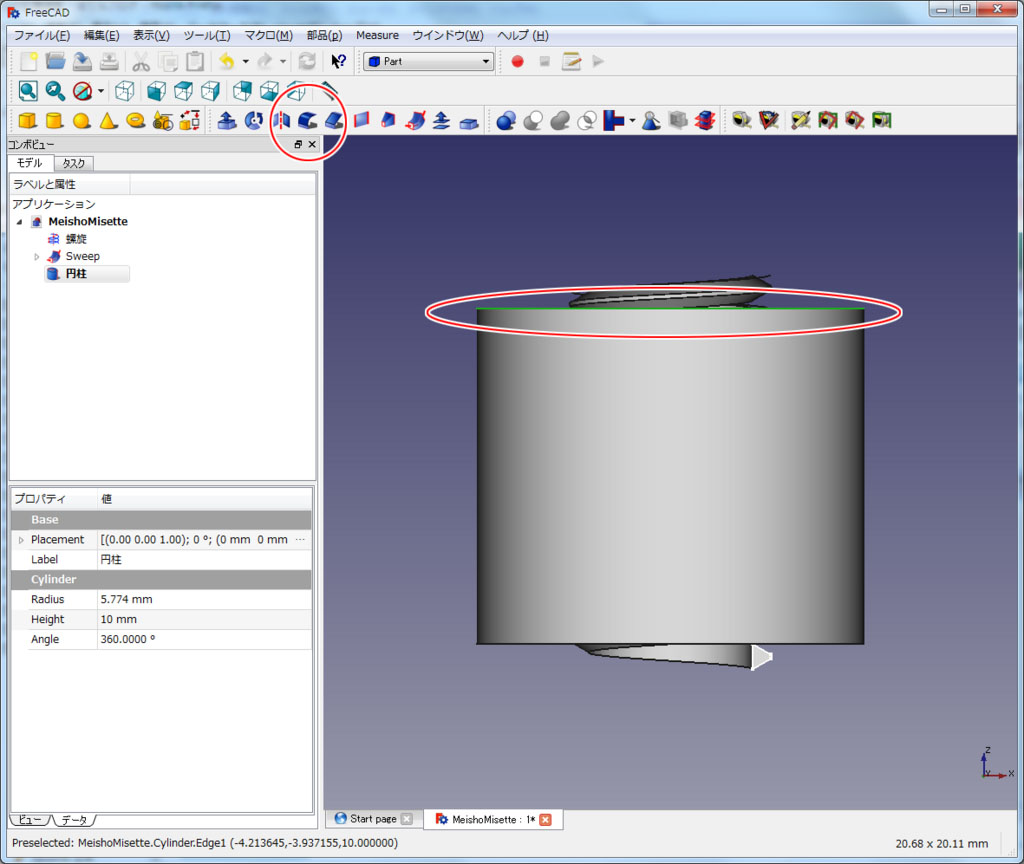The height and width of the screenshot is (864, 1024).
Task: Open the macros dialog icon
Action: tap(571, 61)
